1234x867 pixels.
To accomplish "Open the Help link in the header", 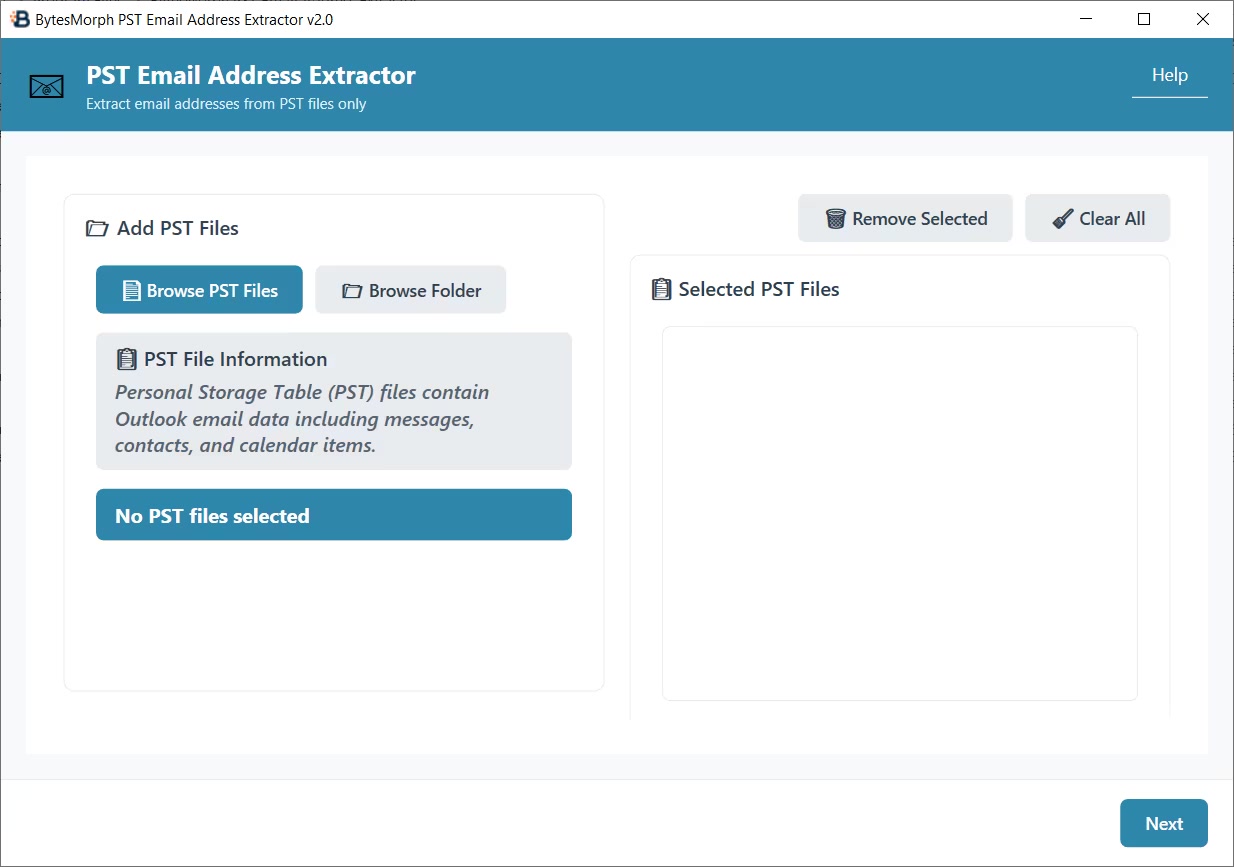I will coord(1169,76).
